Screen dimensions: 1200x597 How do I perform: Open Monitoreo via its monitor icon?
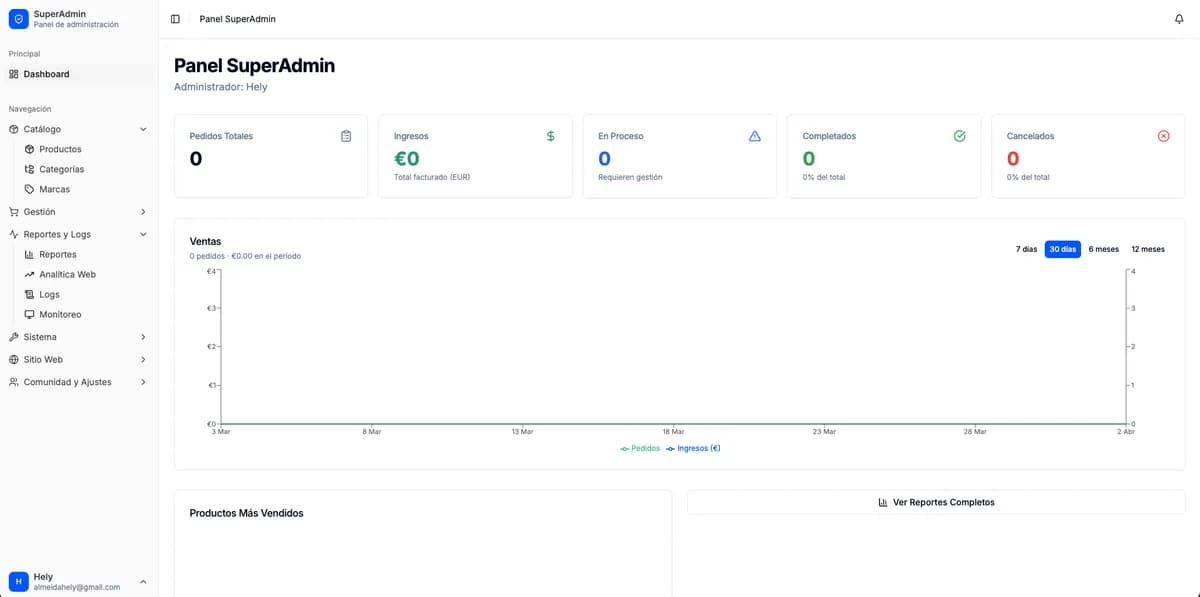[30, 314]
